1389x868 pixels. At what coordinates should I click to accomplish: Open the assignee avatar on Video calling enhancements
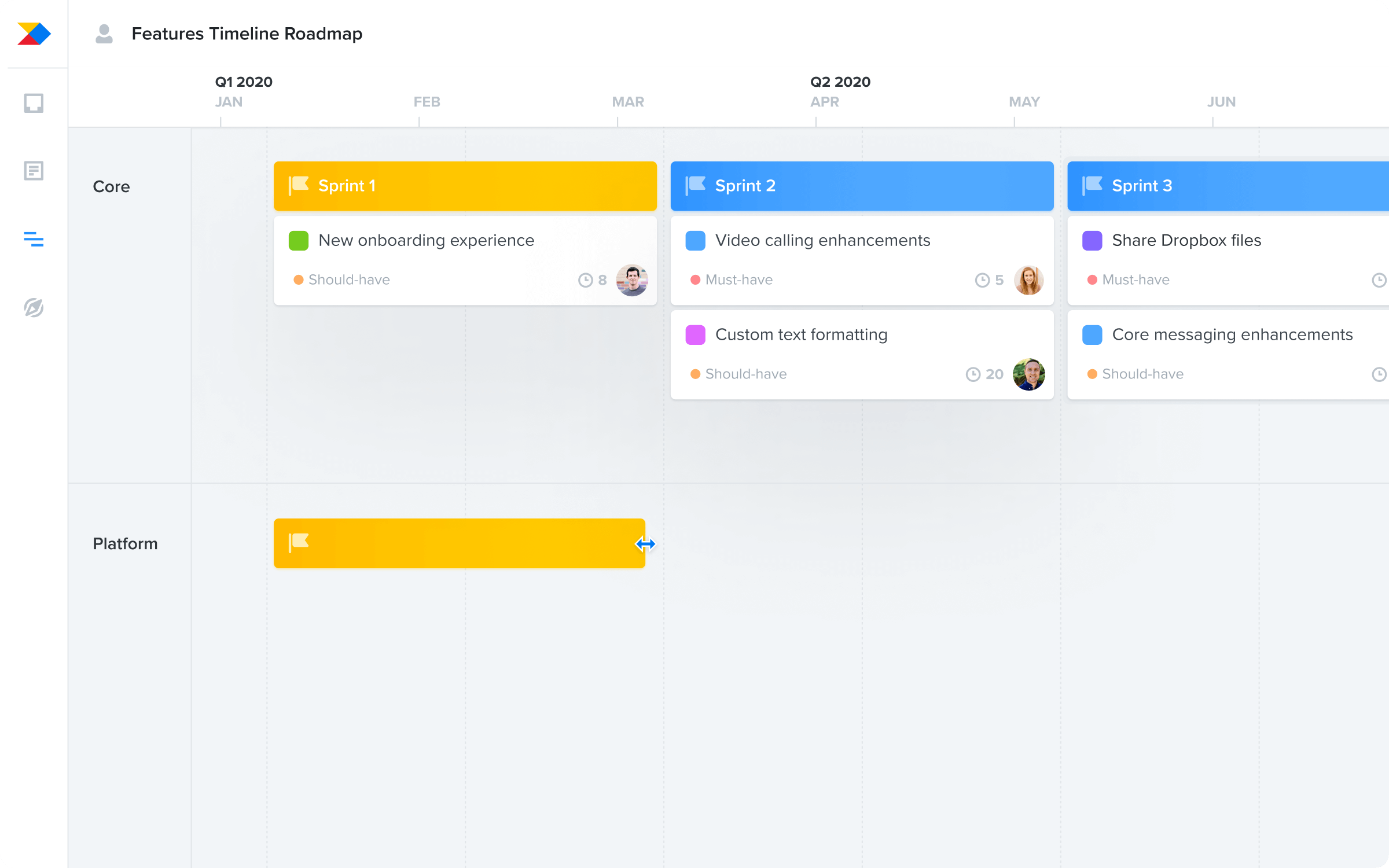tap(1029, 280)
